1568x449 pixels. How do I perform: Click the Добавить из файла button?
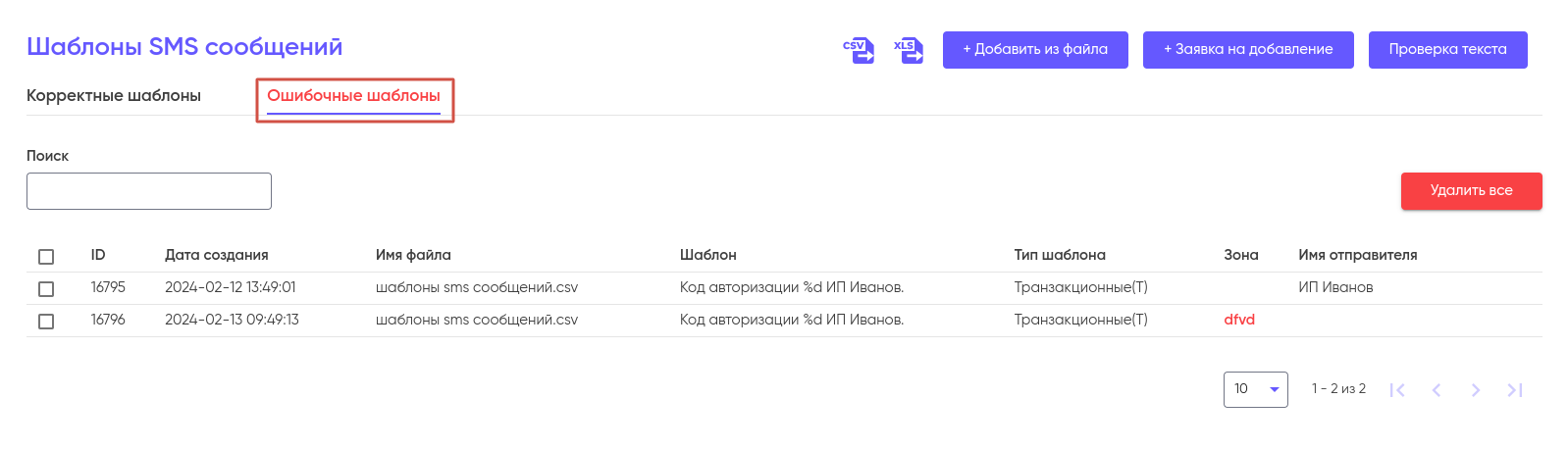coord(1035,50)
